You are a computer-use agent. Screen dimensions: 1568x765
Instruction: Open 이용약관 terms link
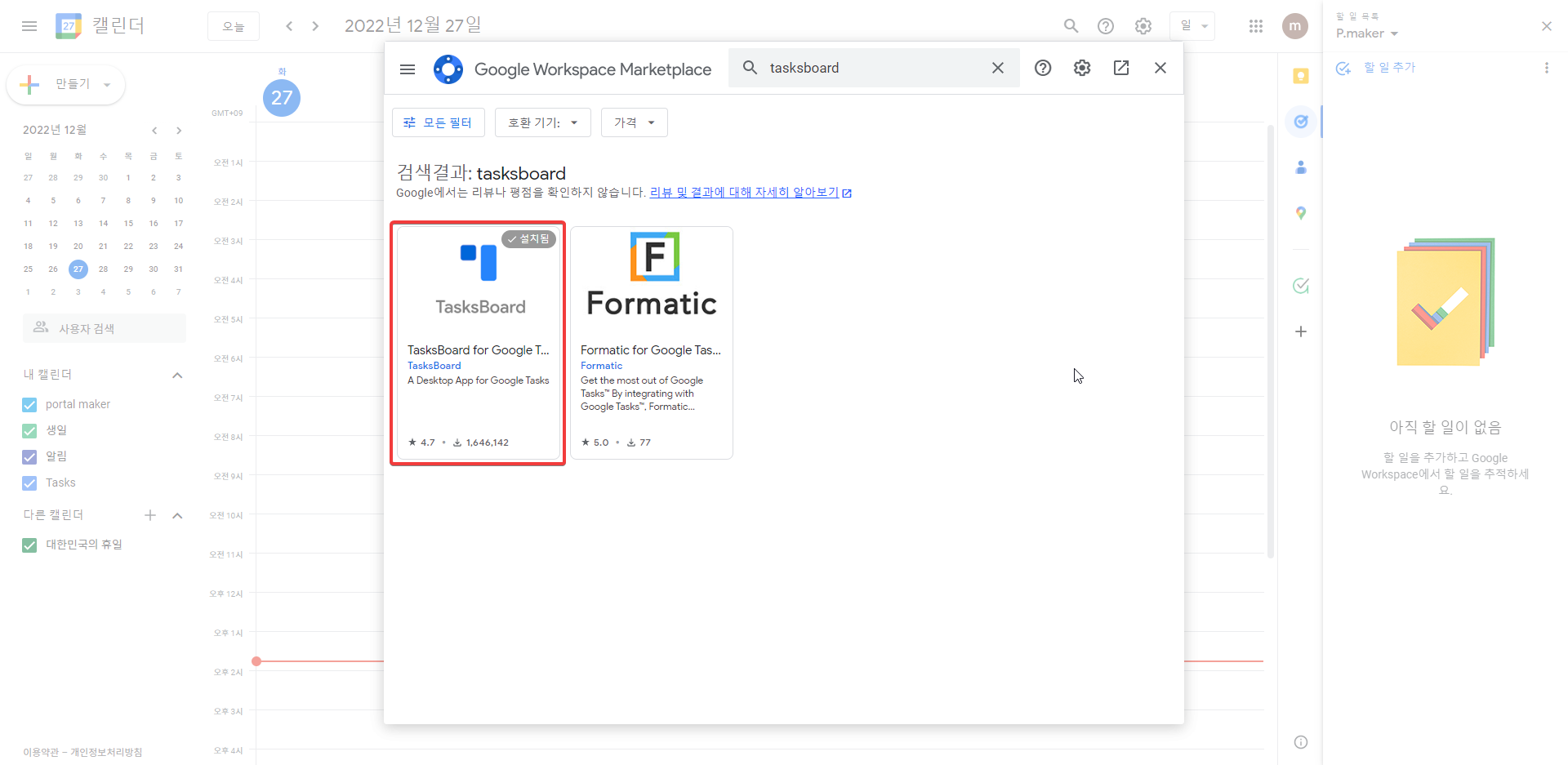[x=41, y=752]
